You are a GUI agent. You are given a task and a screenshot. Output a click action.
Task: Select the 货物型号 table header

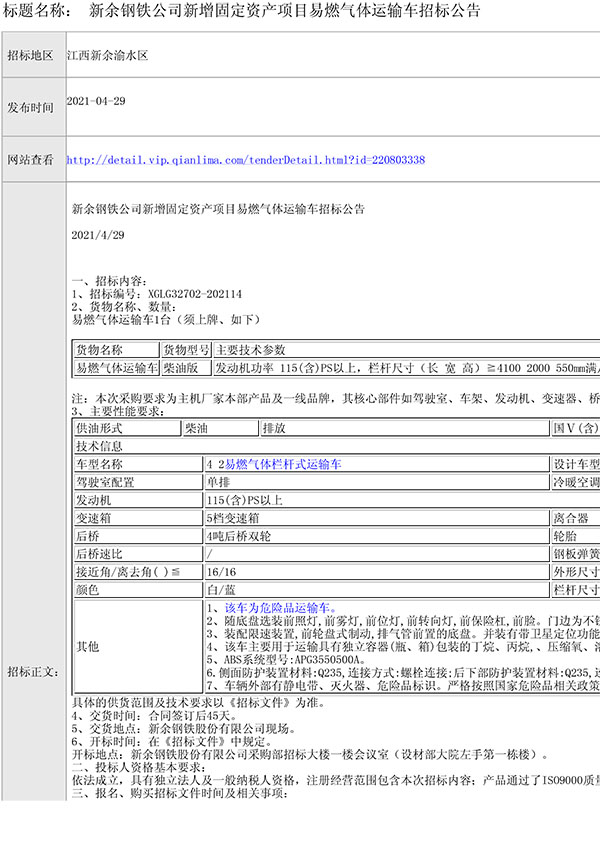187,350
